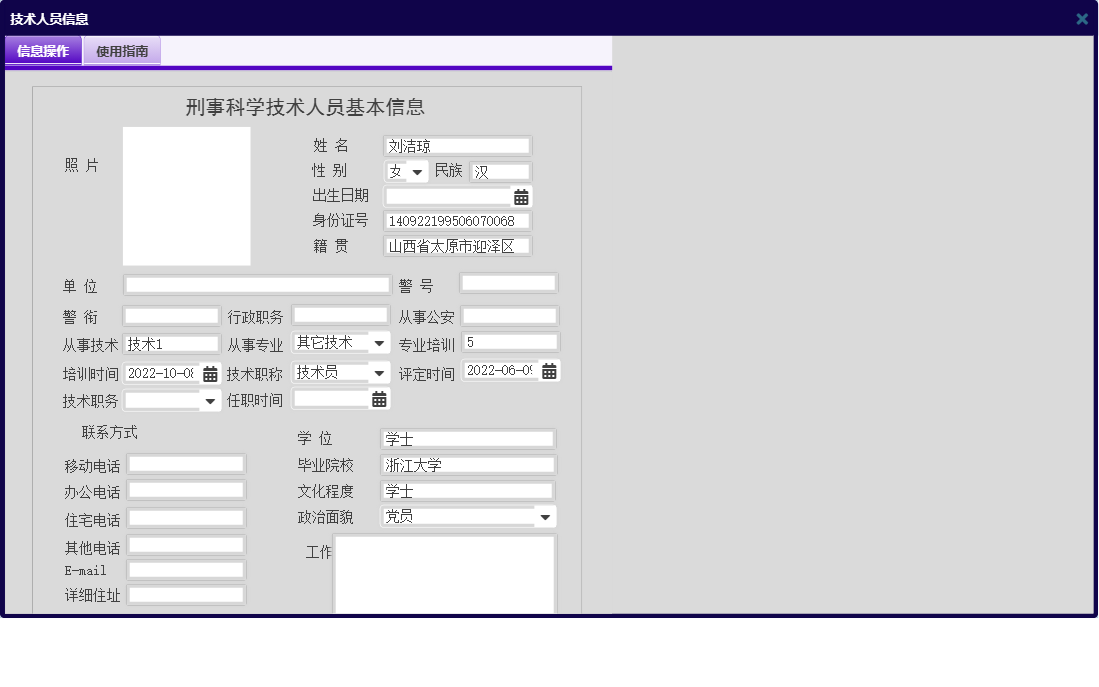Select the 信息操作 tab
The height and width of the screenshot is (687, 1099).
pos(42,49)
